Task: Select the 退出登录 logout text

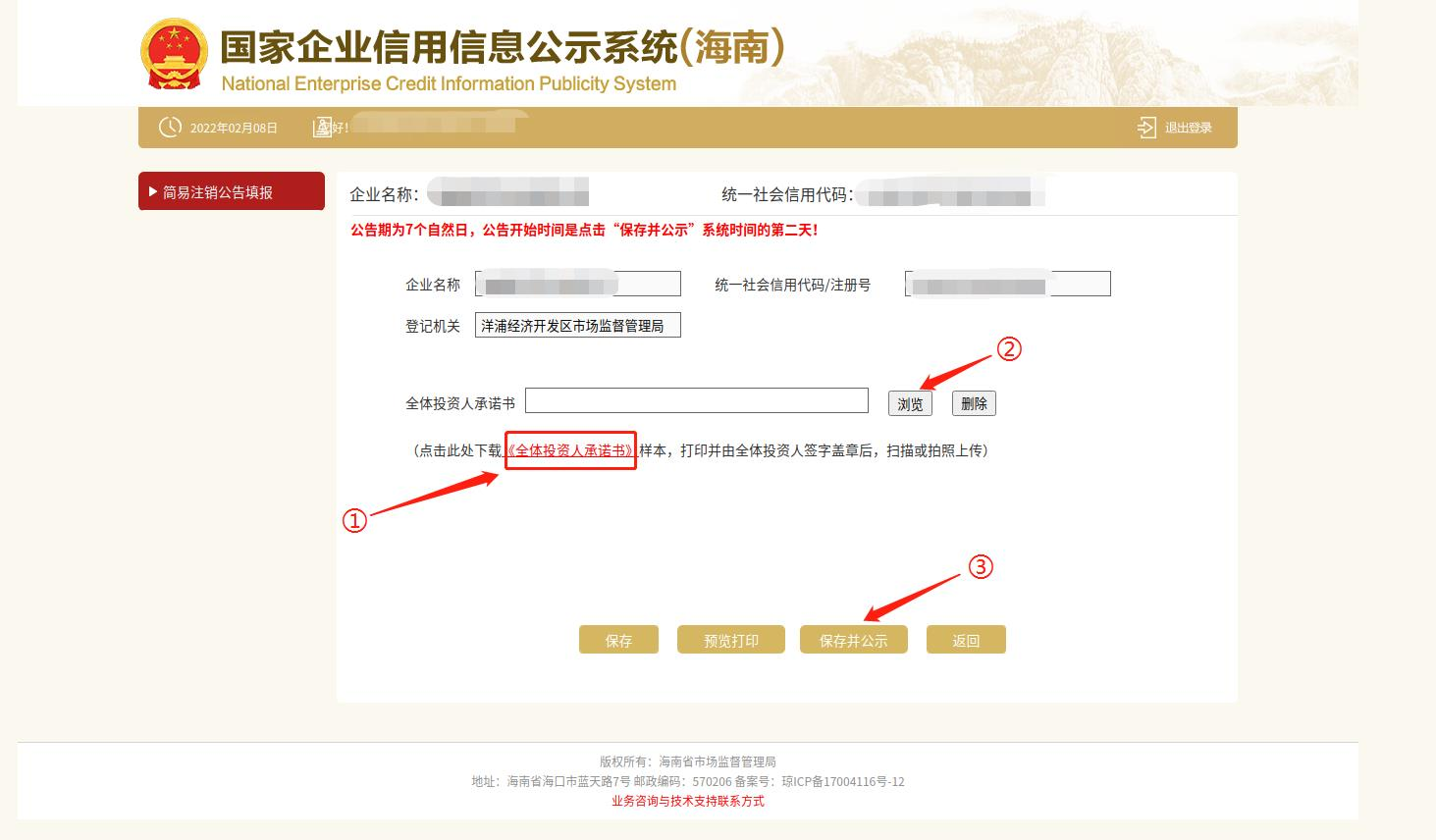Action: point(1188,128)
